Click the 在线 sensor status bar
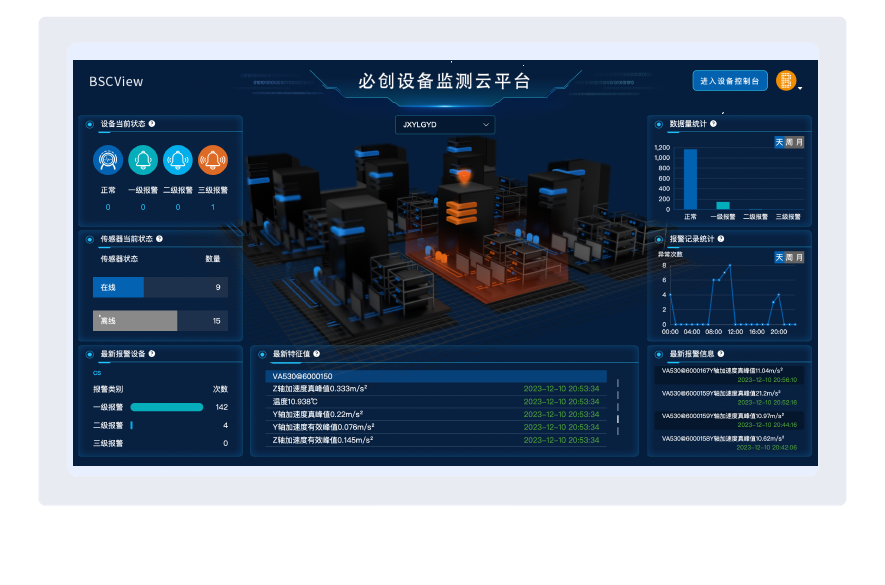The height and width of the screenshot is (585, 885). [x=118, y=288]
